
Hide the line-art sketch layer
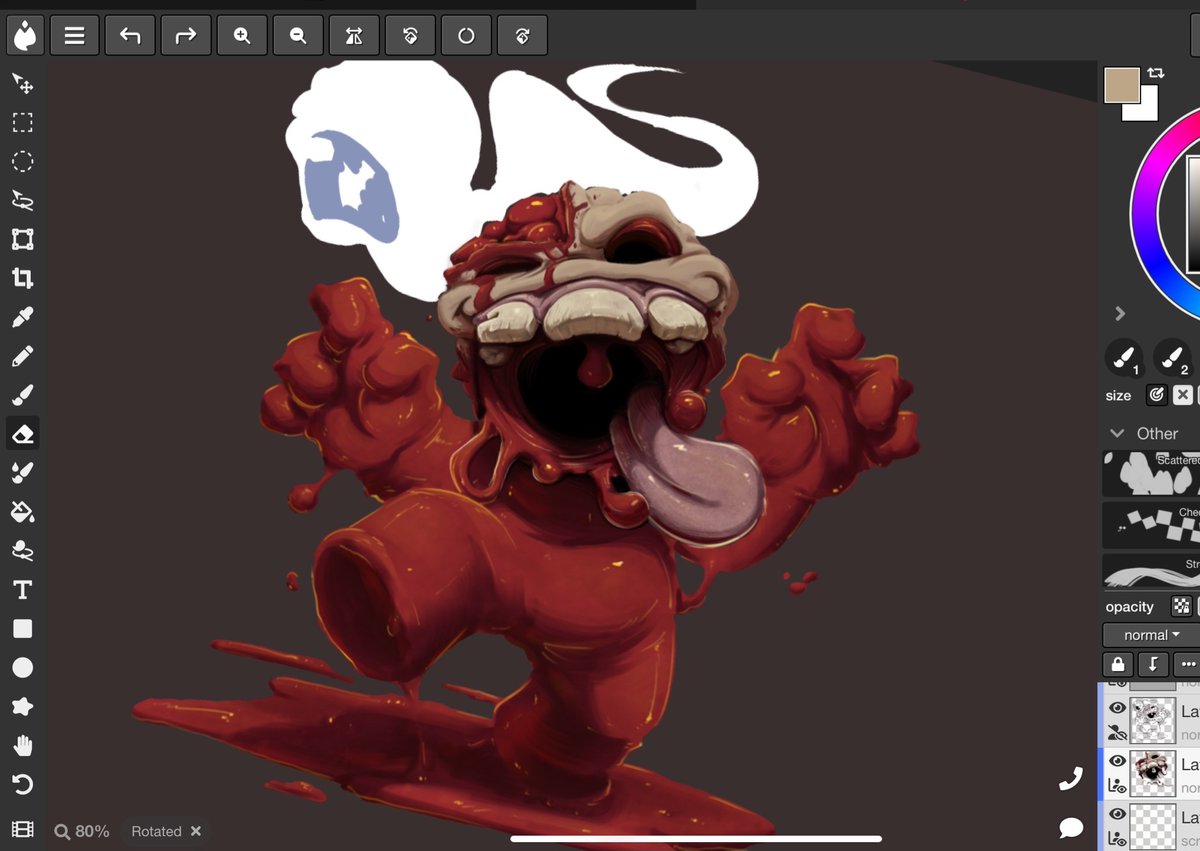coord(1117,708)
